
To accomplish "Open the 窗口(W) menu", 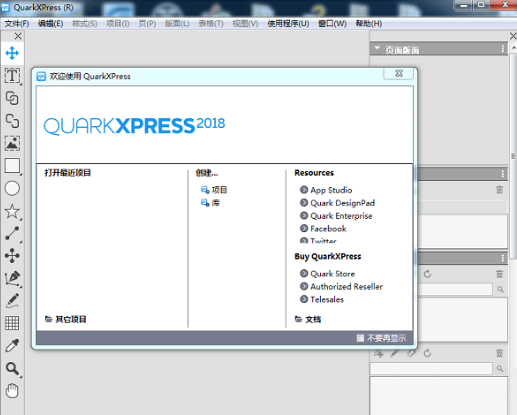I will 332,24.
